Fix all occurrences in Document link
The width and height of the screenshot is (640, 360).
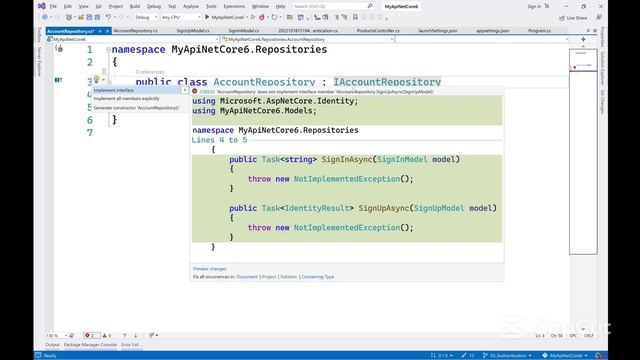[247, 277]
